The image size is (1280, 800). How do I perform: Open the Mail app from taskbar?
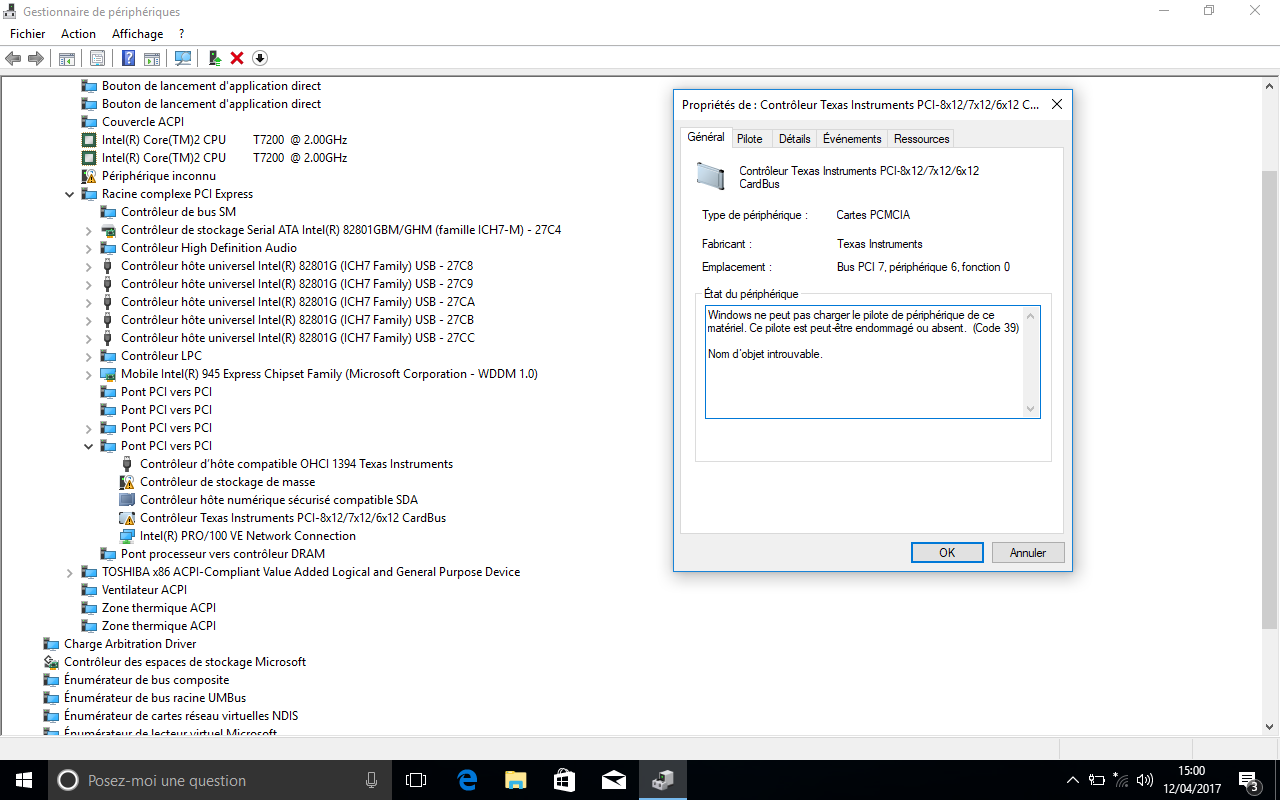(613, 780)
